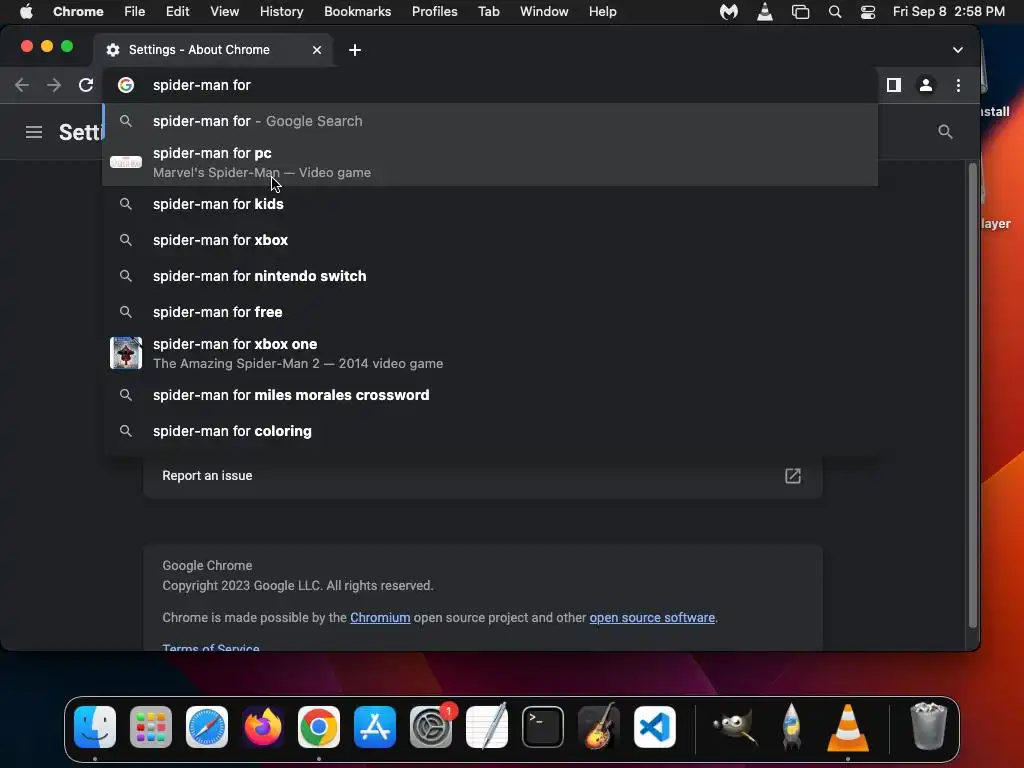Click the Google logo in address bar

click(126, 85)
